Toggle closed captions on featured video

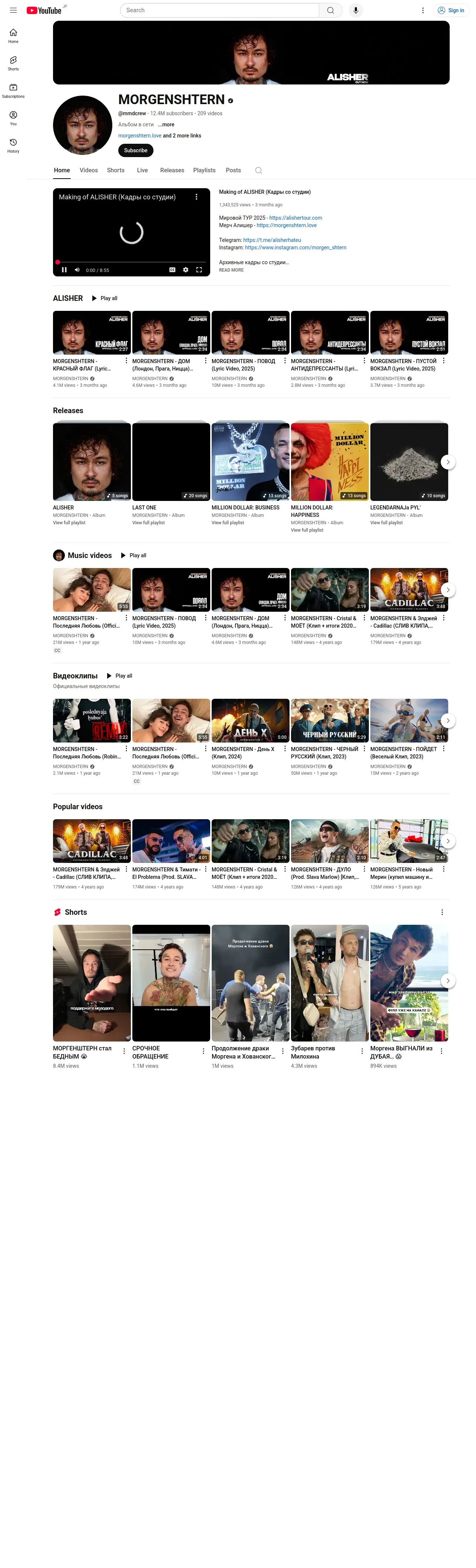pyautogui.click(x=172, y=270)
